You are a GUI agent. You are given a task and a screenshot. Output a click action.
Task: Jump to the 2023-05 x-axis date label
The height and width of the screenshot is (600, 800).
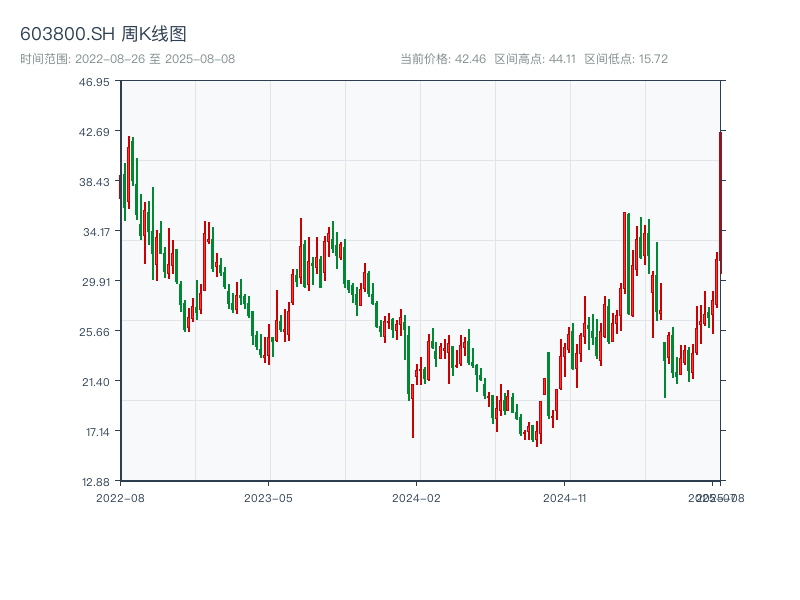(268, 497)
